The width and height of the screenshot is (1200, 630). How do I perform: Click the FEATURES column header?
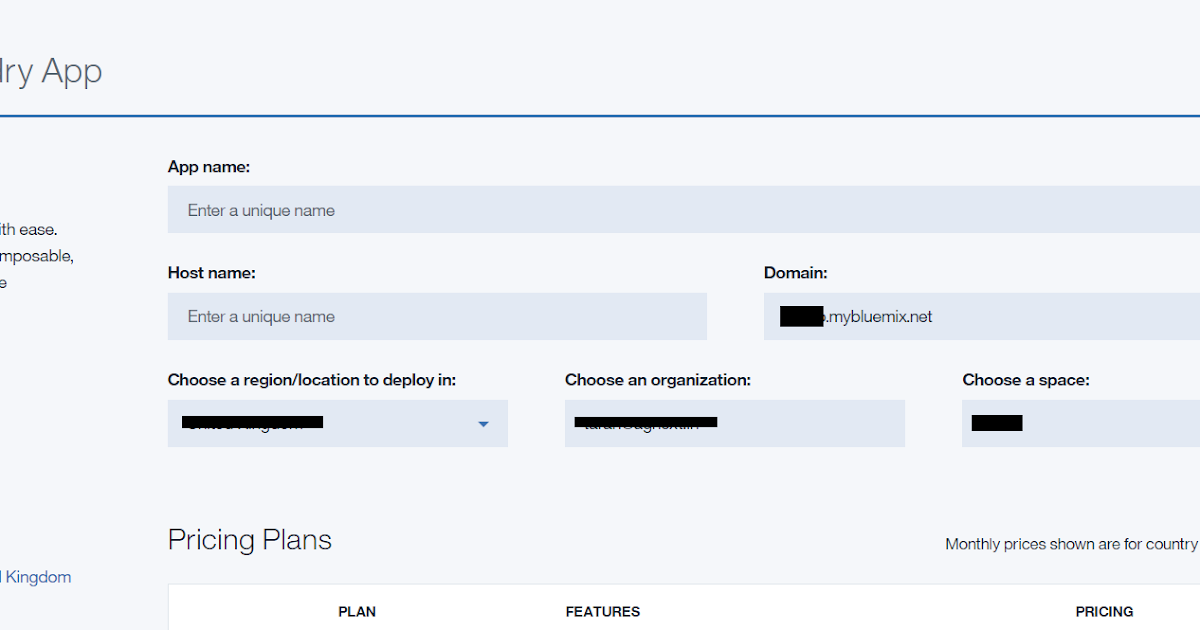(x=602, y=611)
